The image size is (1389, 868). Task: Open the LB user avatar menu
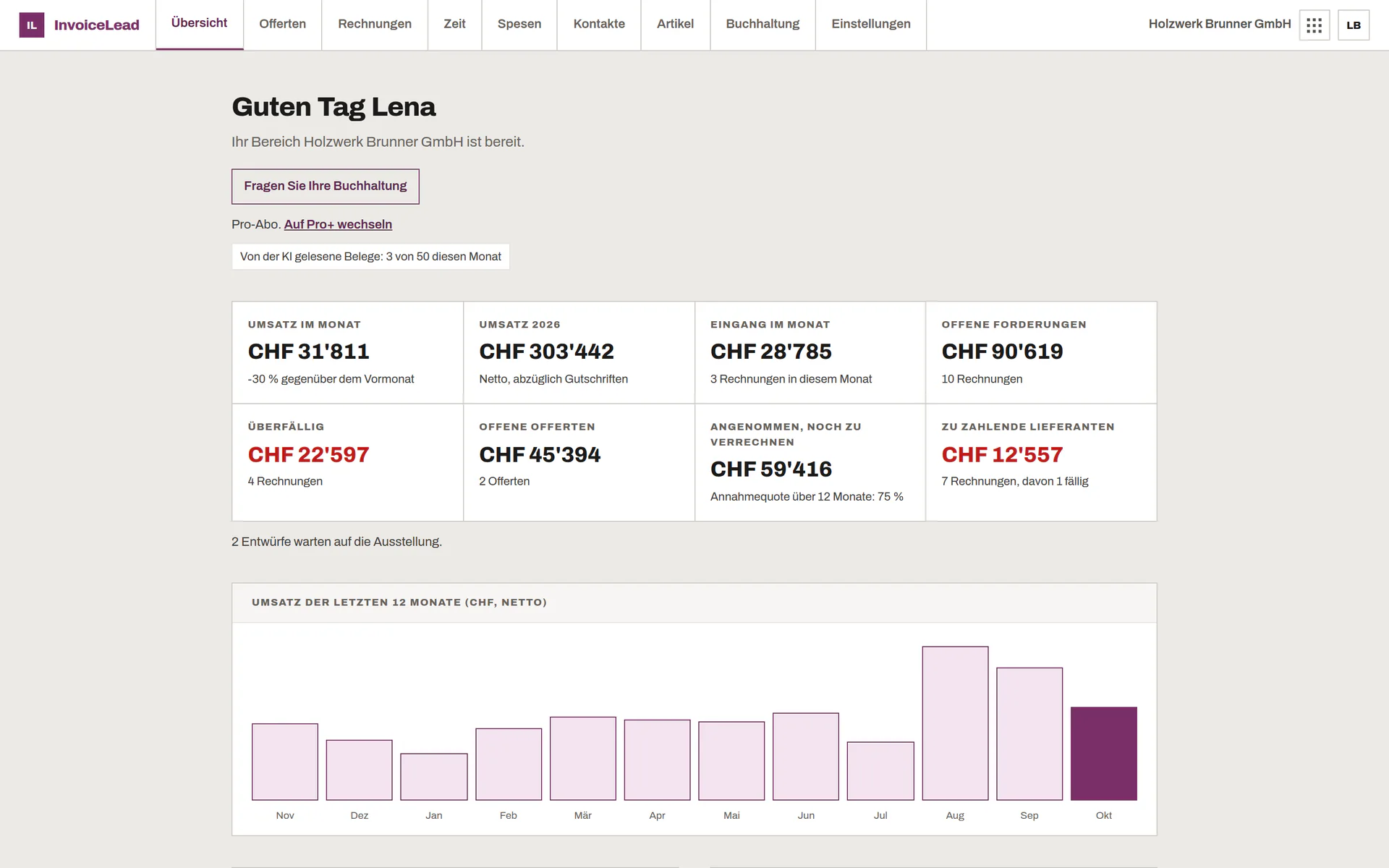1354,25
